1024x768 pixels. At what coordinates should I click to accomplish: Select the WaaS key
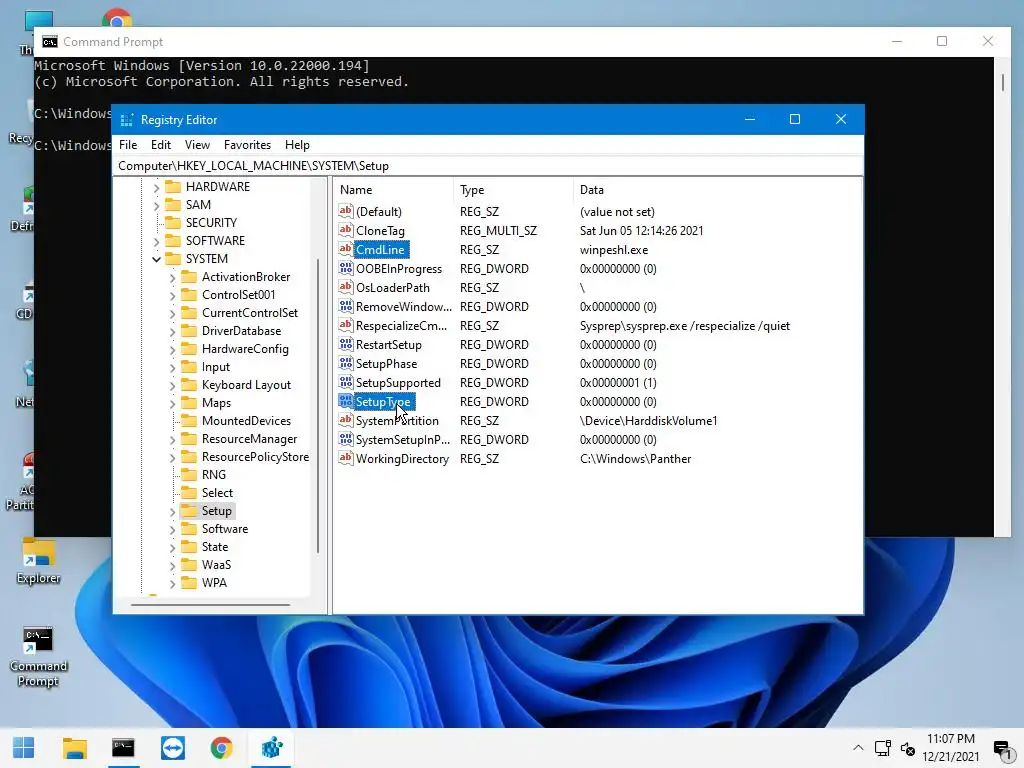coord(216,565)
